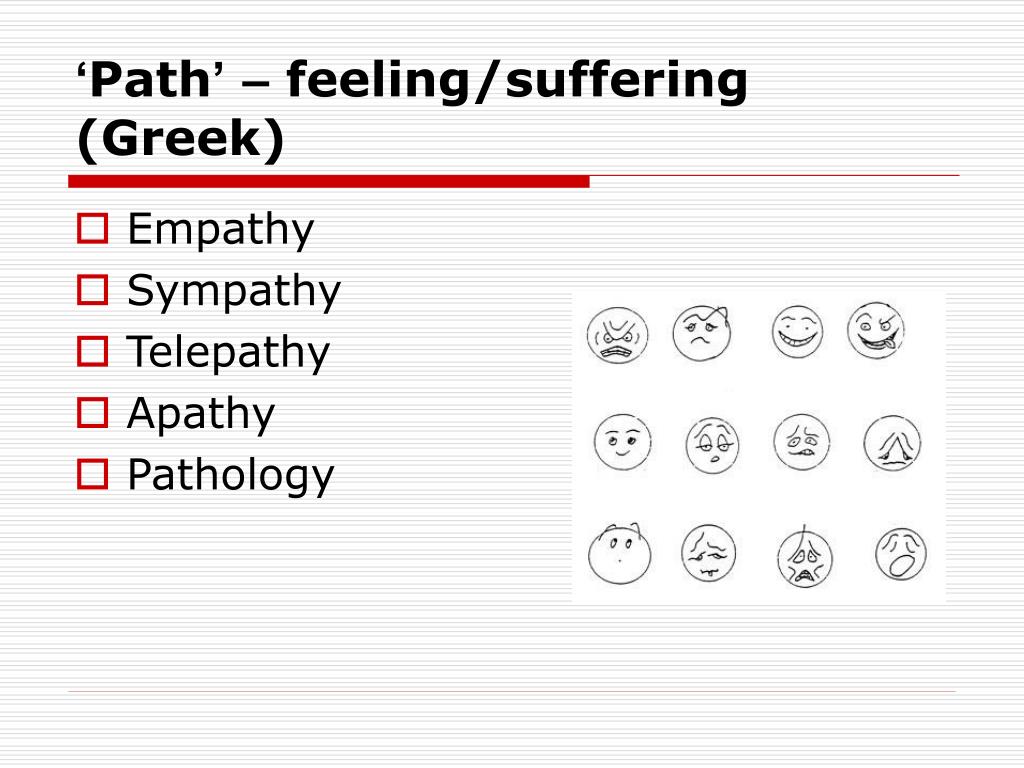Select the blank face with tiny dot eyes

[x=619, y=554]
